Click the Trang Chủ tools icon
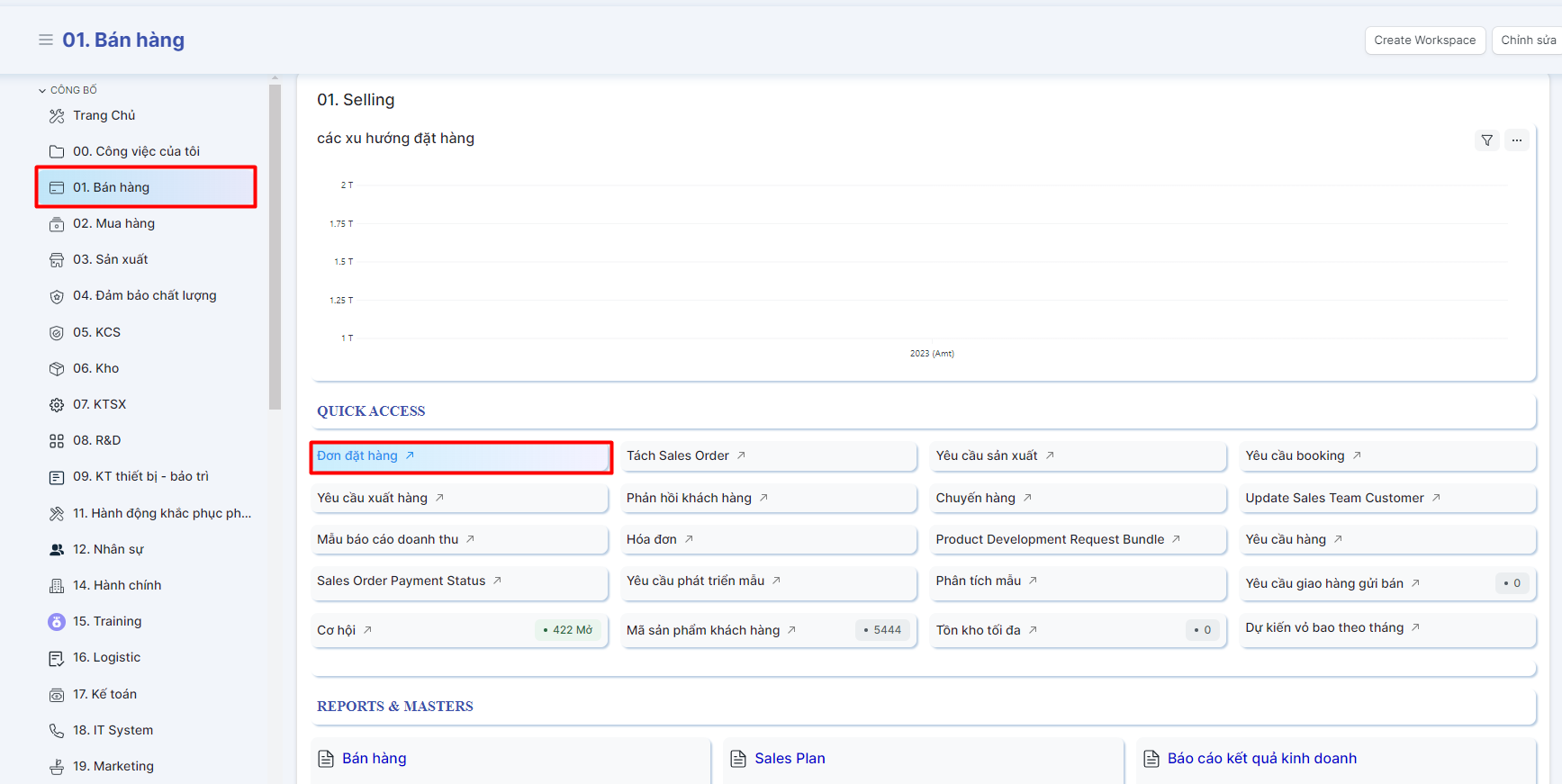The height and width of the screenshot is (784, 1562). pos(57,116)
